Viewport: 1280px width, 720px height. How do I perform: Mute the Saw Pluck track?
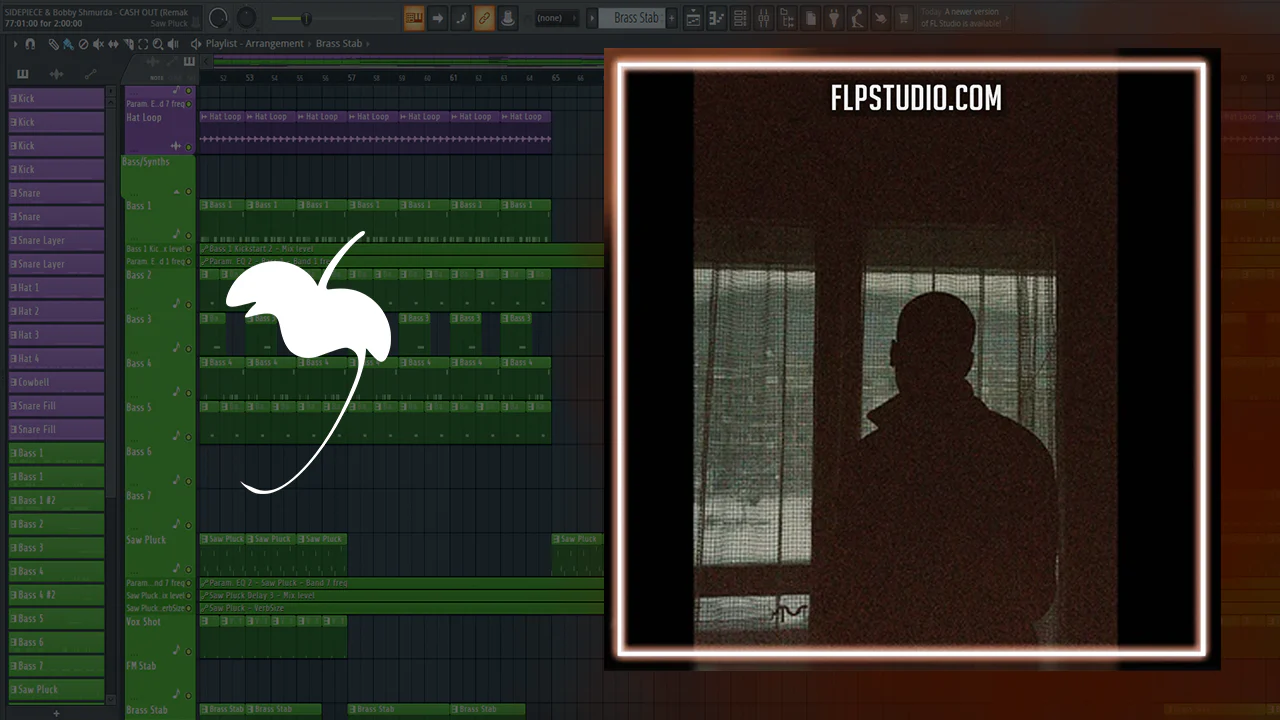188,569
